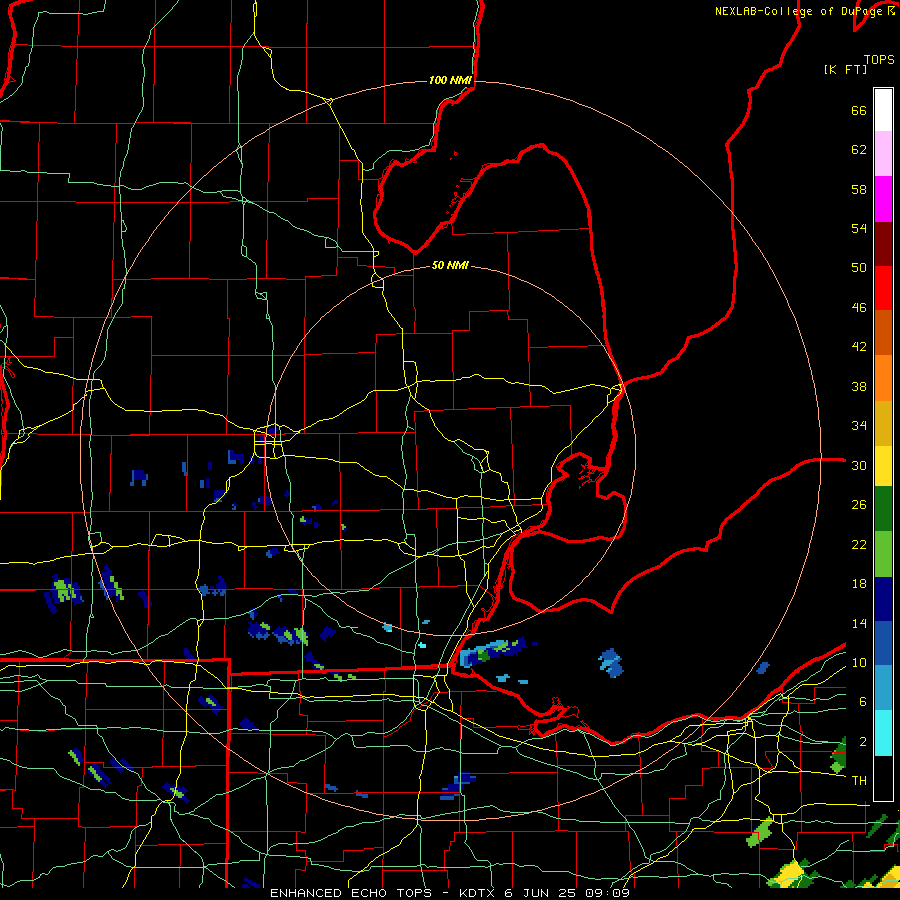Click the legend value "66"
This screenshot has height=900, width=900.
point(859,111)
